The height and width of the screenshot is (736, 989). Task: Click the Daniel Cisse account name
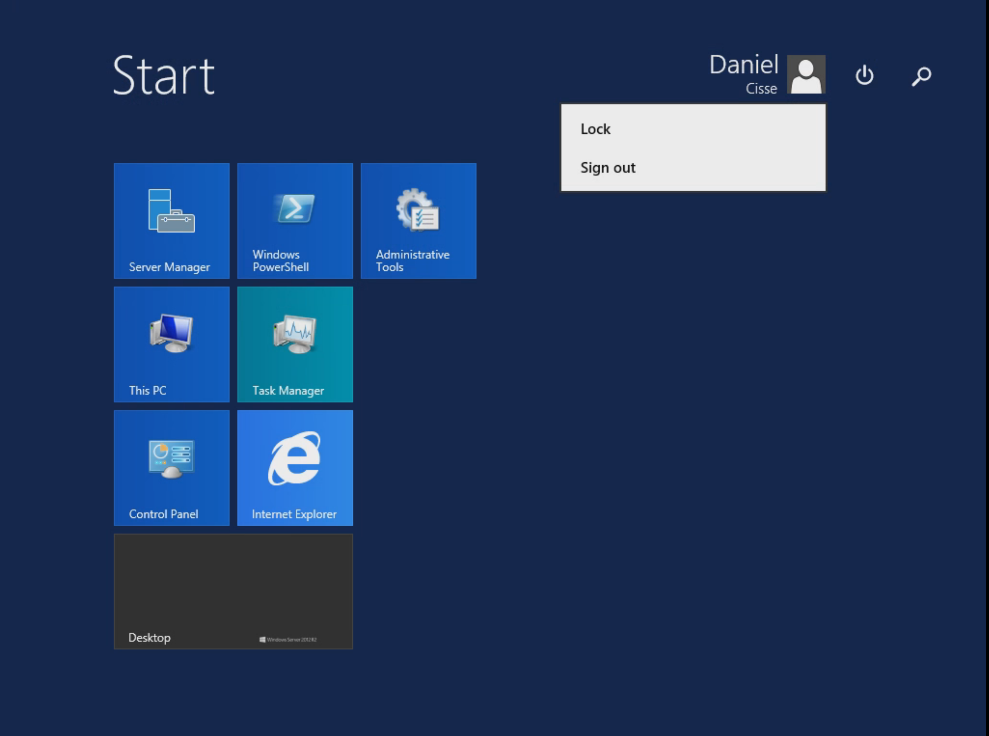pyautogui.click(x=744, y=74)
